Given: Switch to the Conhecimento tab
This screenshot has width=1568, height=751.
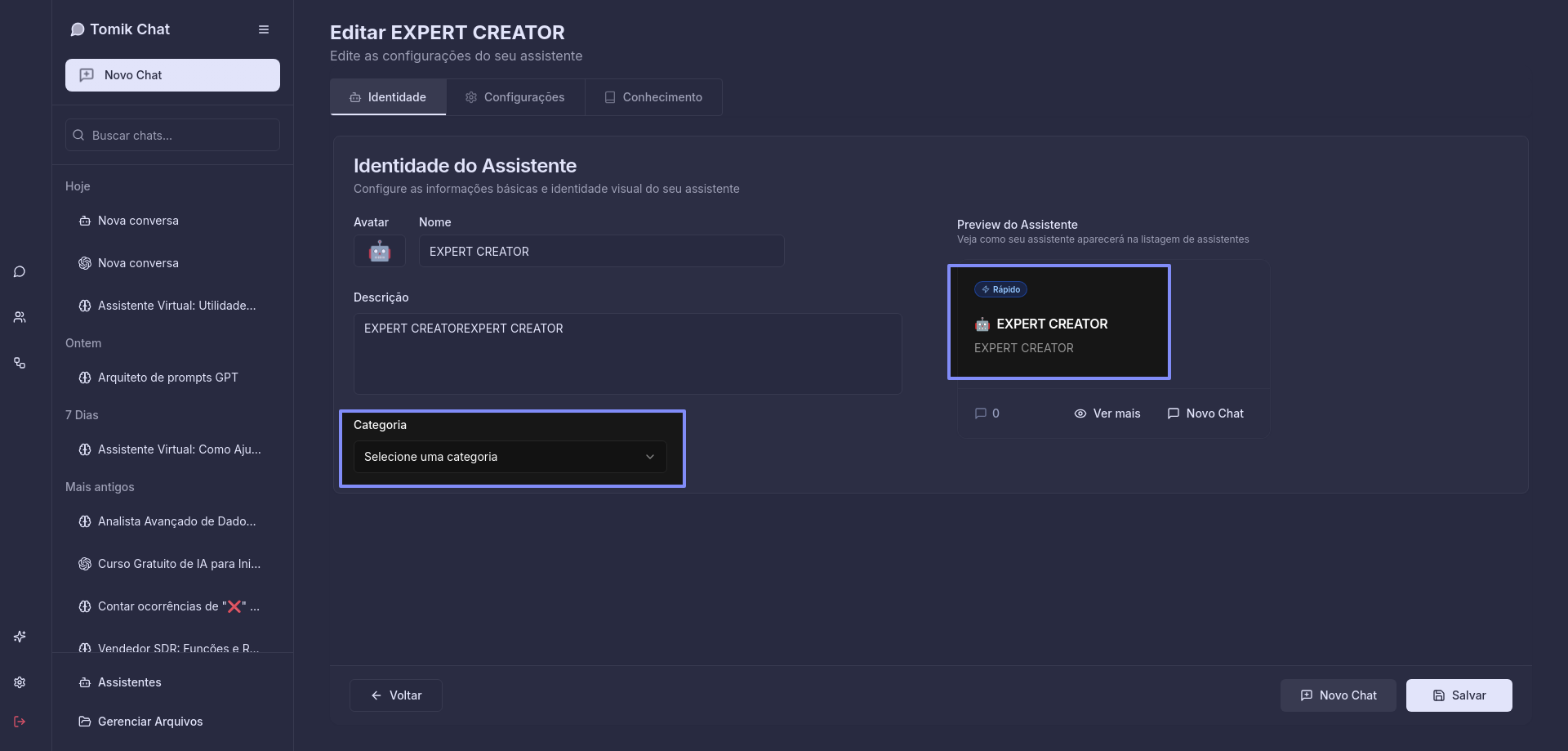Looking at the screenshot, I should [x=653, y=97].
